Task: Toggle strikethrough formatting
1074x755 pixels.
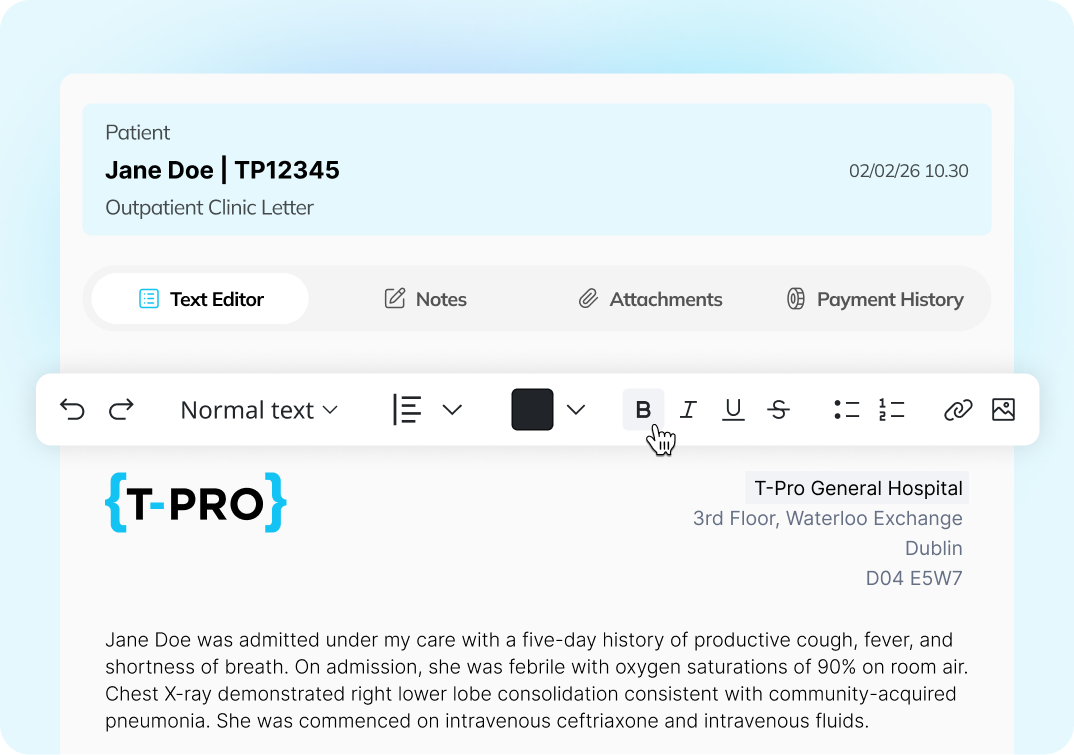Action: point(778,410)
